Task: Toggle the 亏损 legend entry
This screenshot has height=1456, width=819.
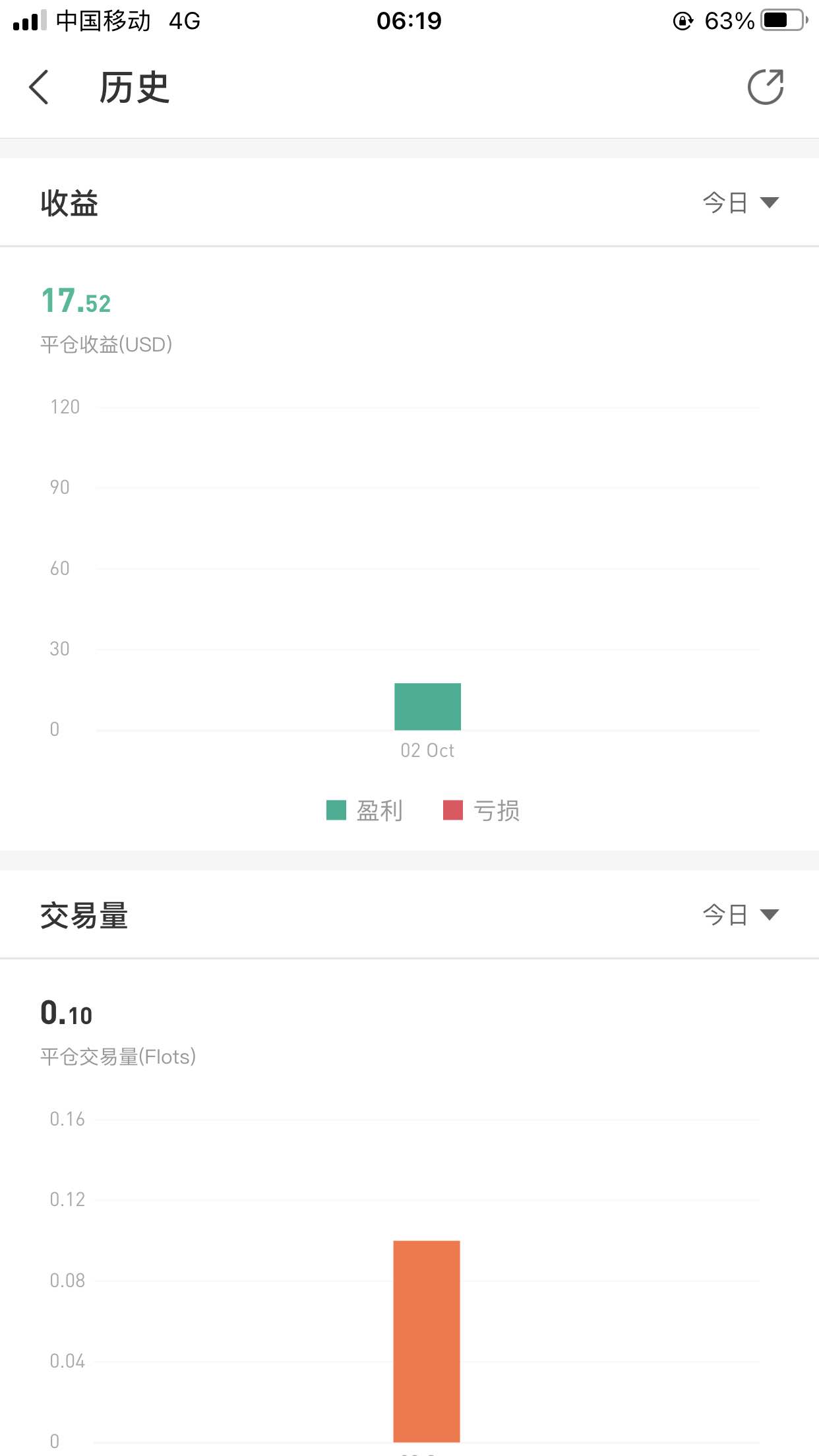Action: [481, 810]
